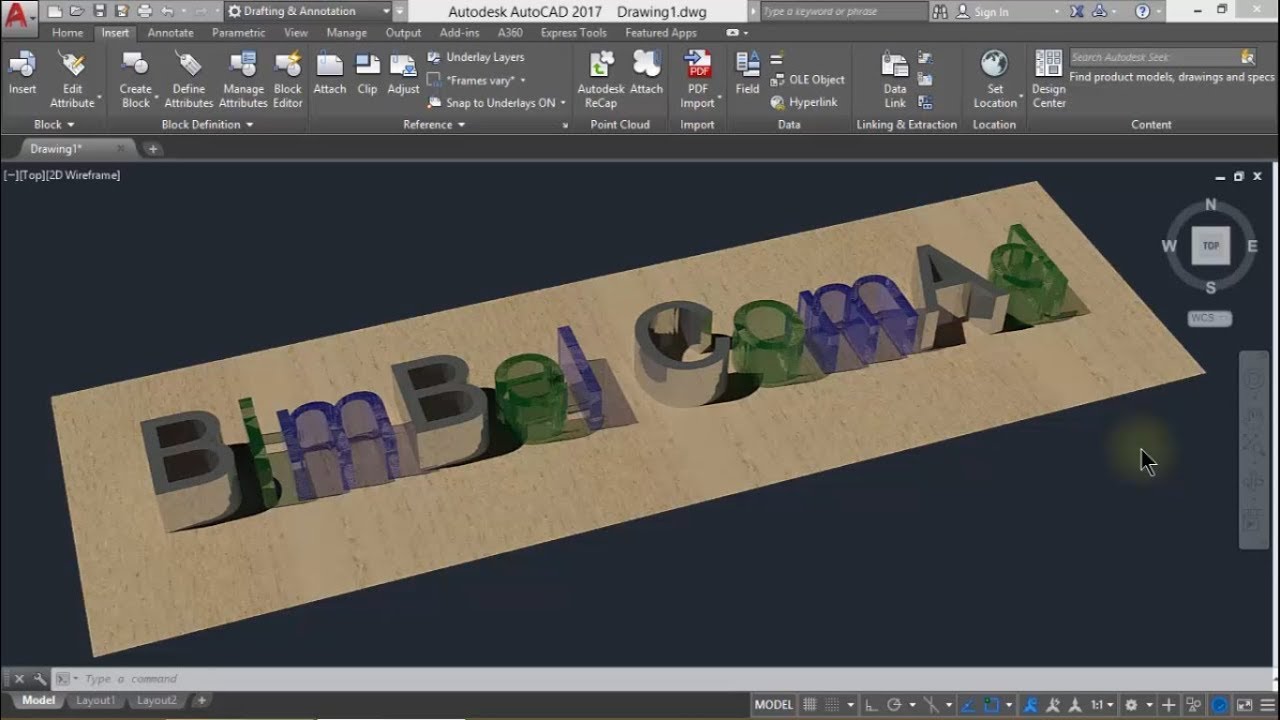Image resolution: width=1280 pixels, height=720 pixels.
Task: Click the Open file quick access icon
Action: [76, 12]
